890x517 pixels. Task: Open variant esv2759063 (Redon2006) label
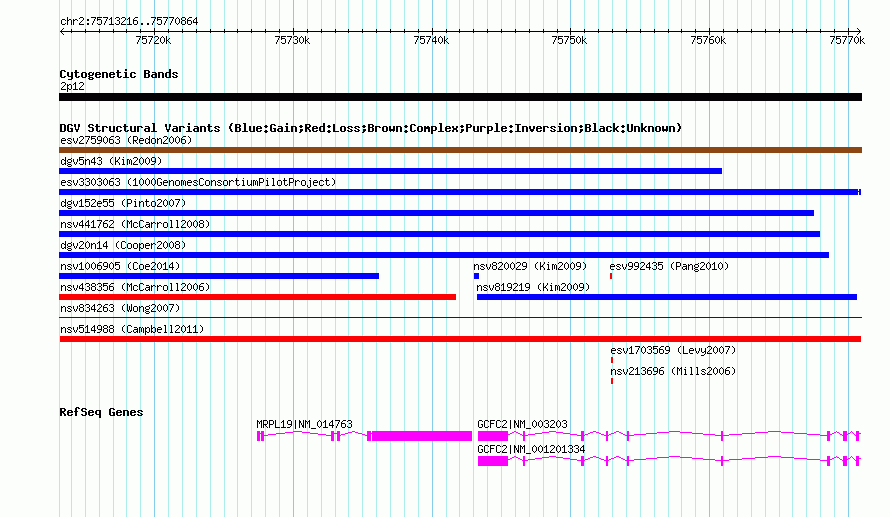(126, 140)
